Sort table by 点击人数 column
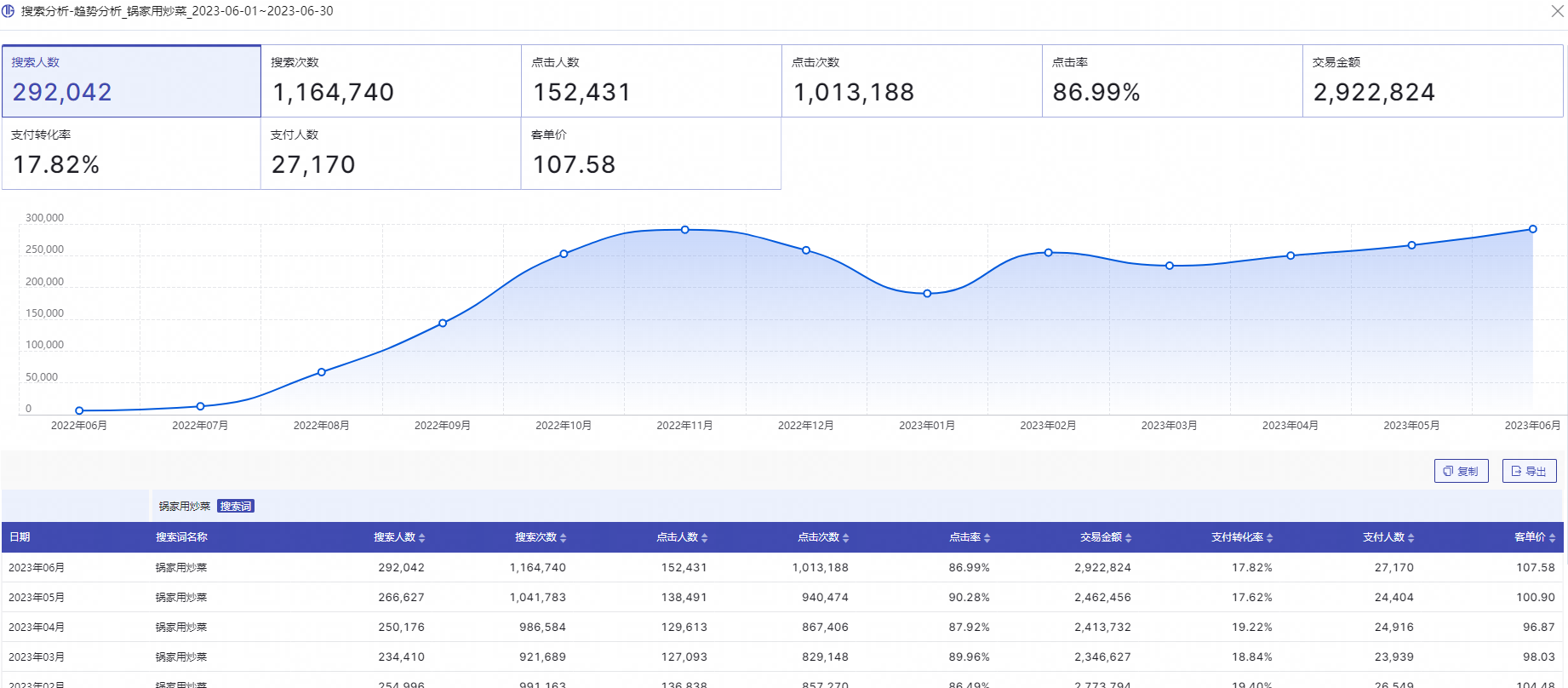This screenshot has width=1568, height=688. [682, 537]
